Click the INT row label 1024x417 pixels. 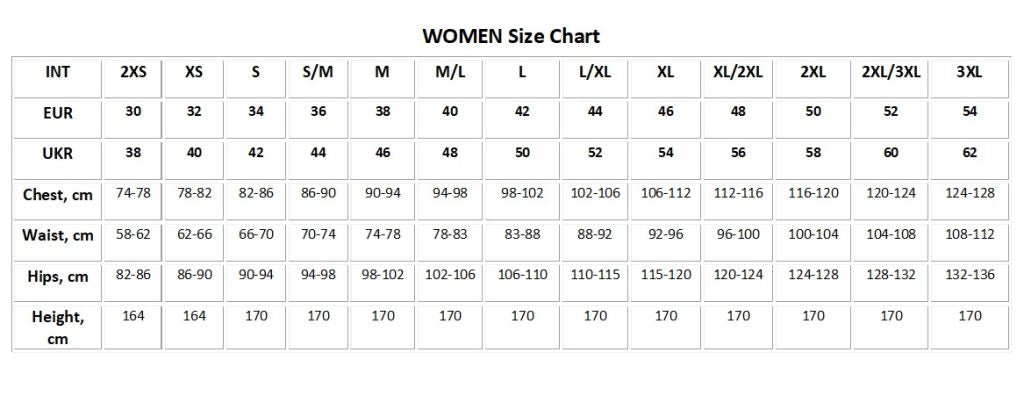57,72
